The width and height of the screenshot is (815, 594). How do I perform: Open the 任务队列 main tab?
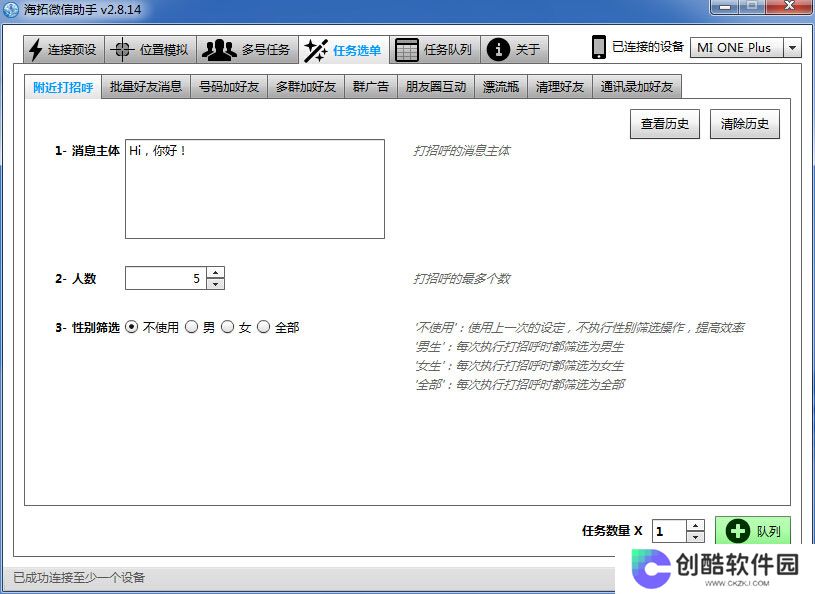pyautogui.click(x=435, y=50)
